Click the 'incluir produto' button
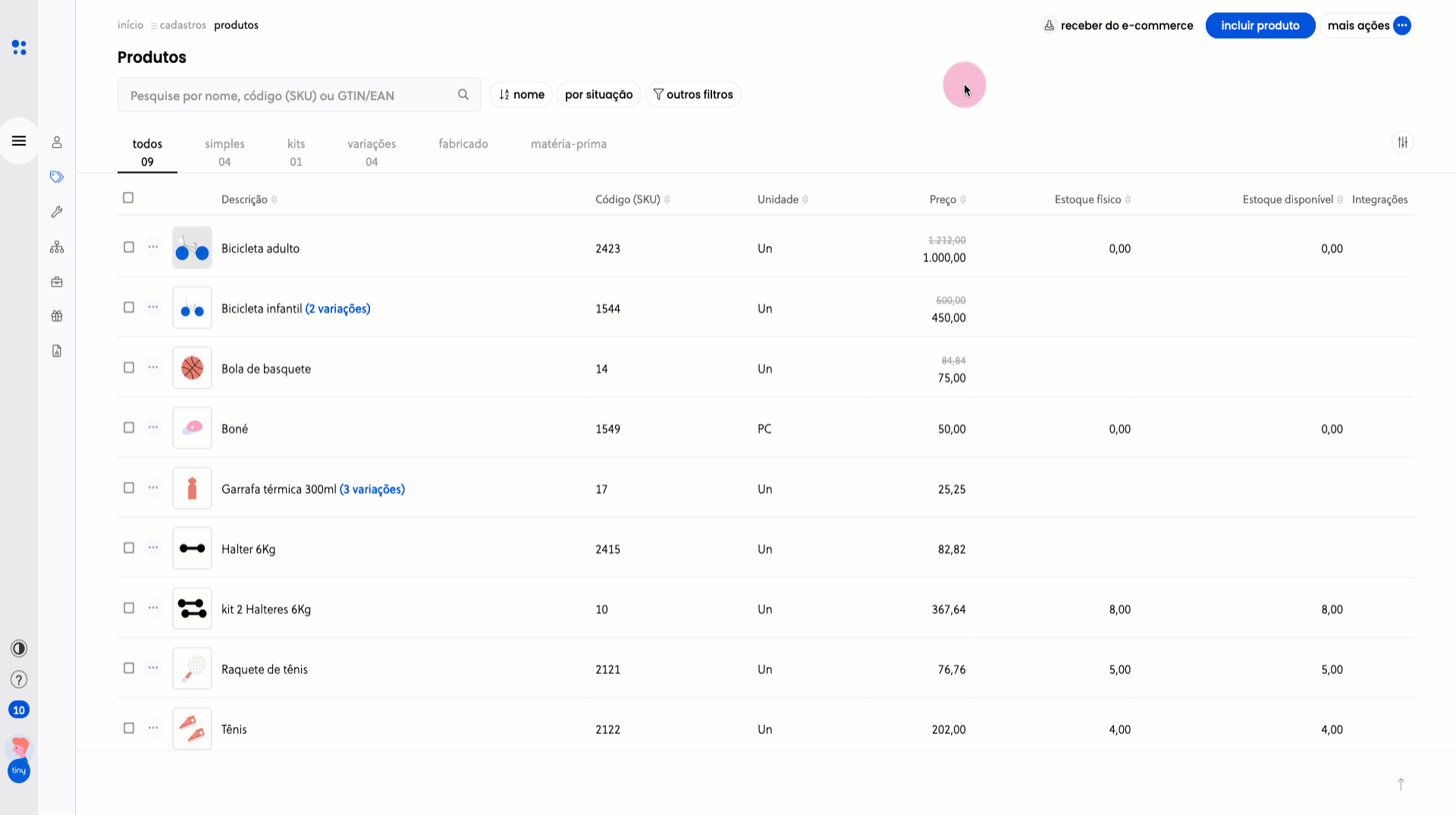The width and height of the screenshot is (1456, 815). click(x=1260, y=26)
